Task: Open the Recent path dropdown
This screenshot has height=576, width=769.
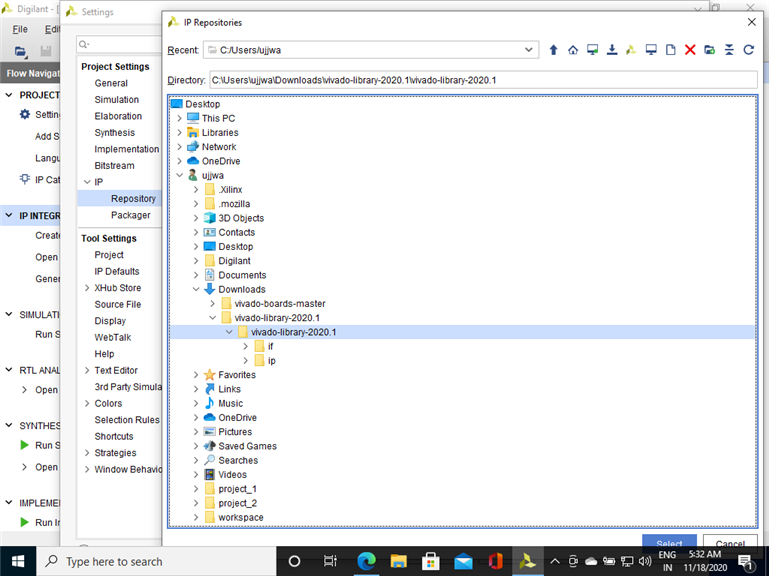Action: point(528,50)
